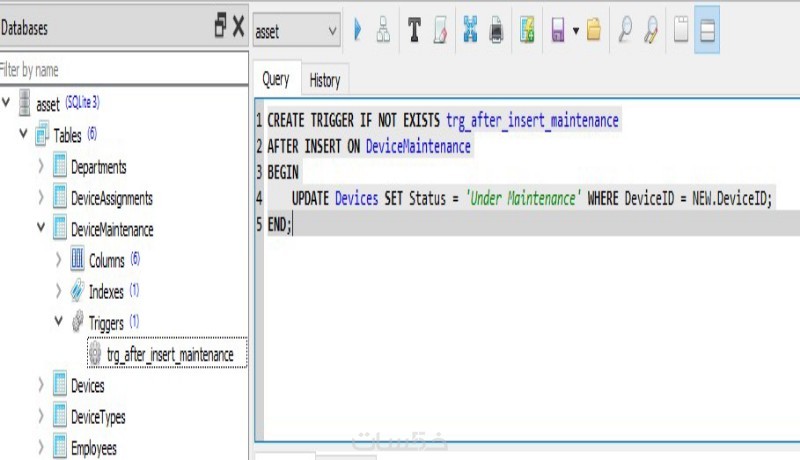
Task: Click the asset database server icon
Action: coord(24,103)
